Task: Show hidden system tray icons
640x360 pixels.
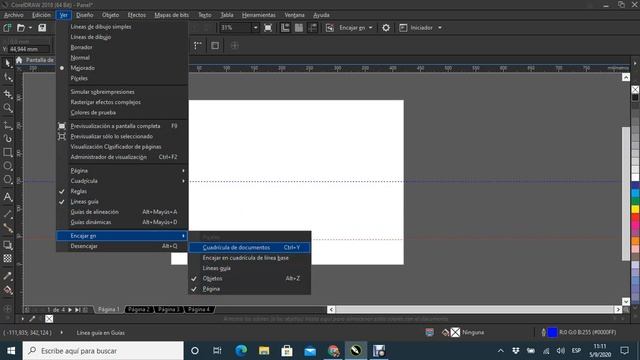Action: pyautogui.click(x=501, y=351)
